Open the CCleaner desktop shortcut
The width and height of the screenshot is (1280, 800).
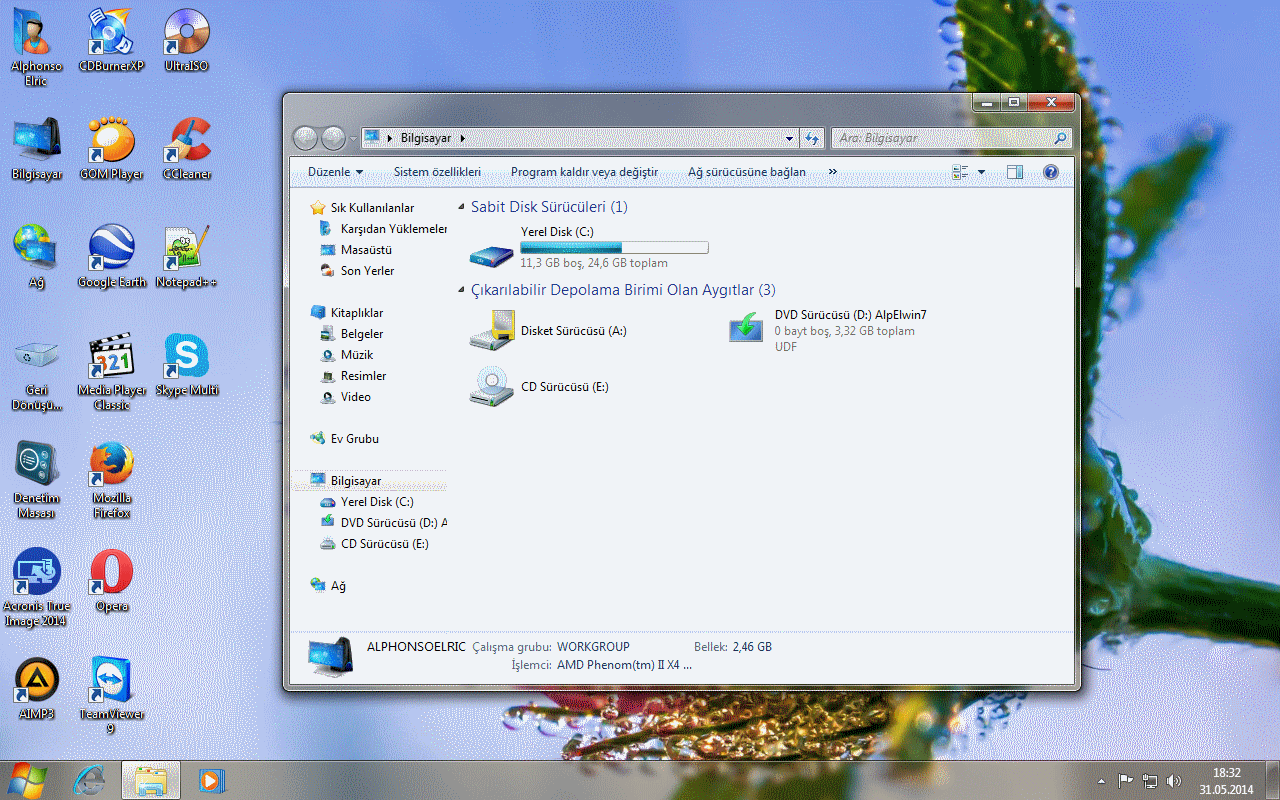click(186, 141)
